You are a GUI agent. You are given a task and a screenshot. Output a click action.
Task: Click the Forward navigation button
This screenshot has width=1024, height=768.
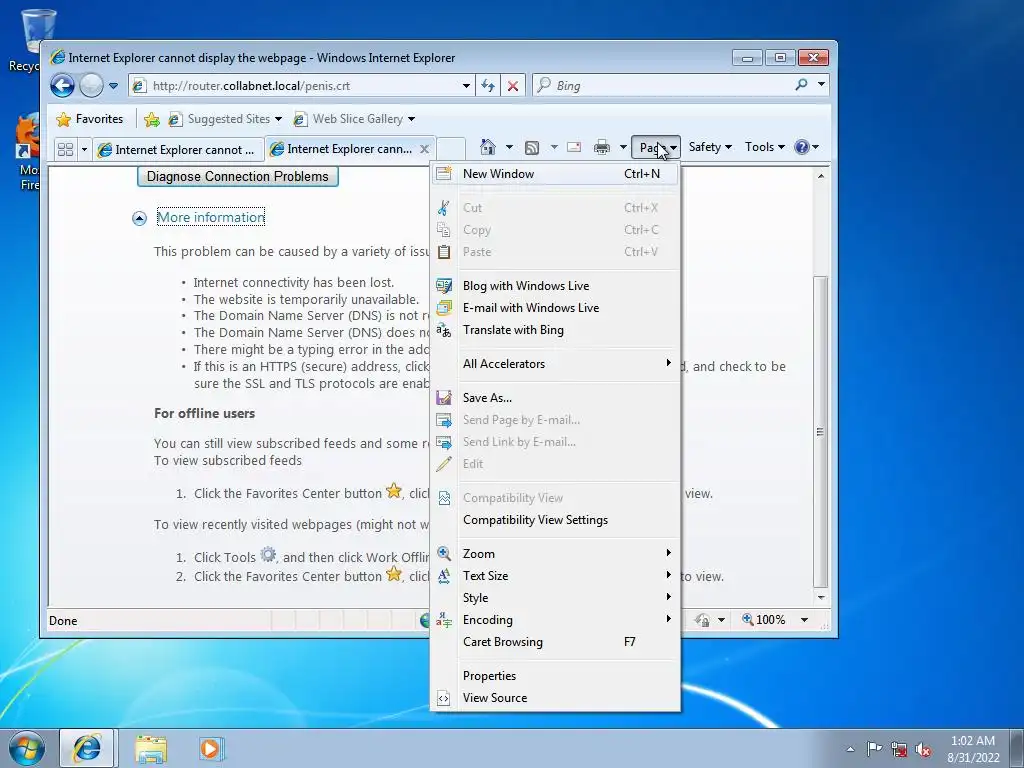91,86
